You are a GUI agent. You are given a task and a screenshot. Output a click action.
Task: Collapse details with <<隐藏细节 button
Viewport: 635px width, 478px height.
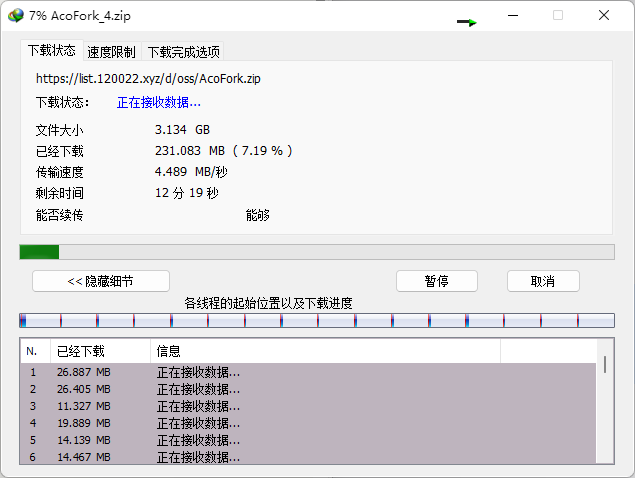101,281
